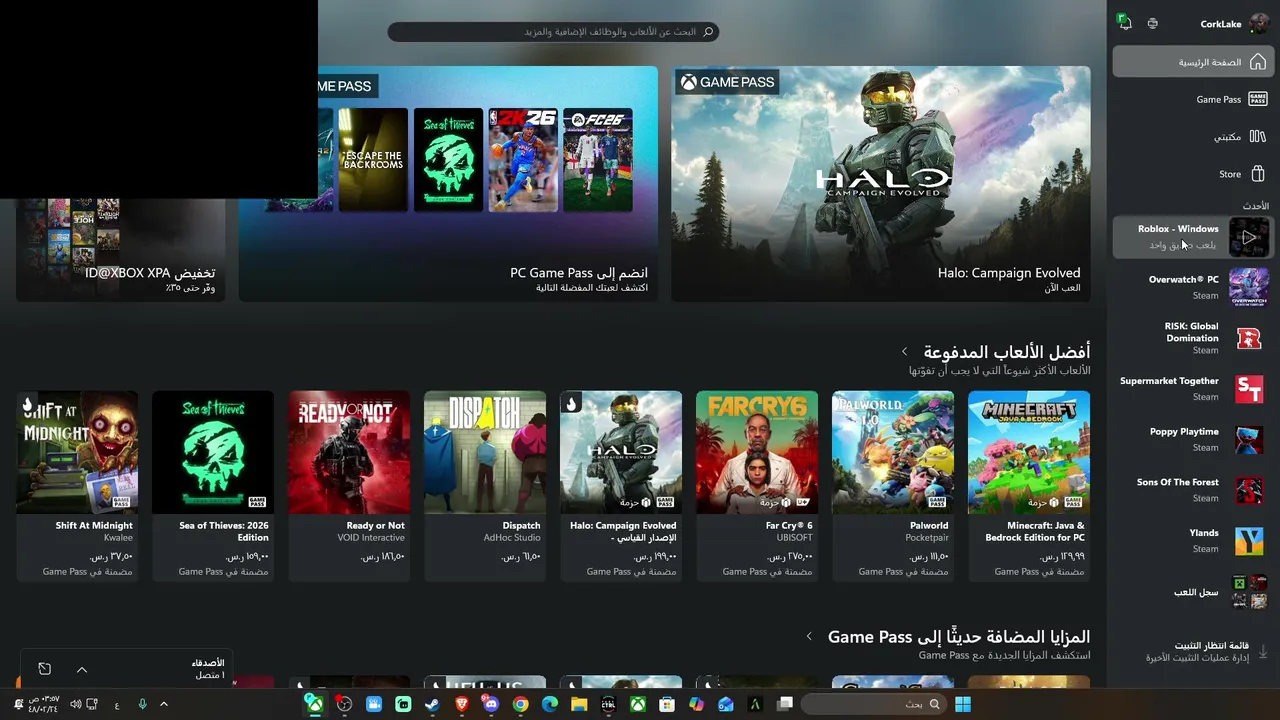The height and width of the screenshot is (720, 1280).
Task: Open the Ready or Not game card
Action: (349, 486)
